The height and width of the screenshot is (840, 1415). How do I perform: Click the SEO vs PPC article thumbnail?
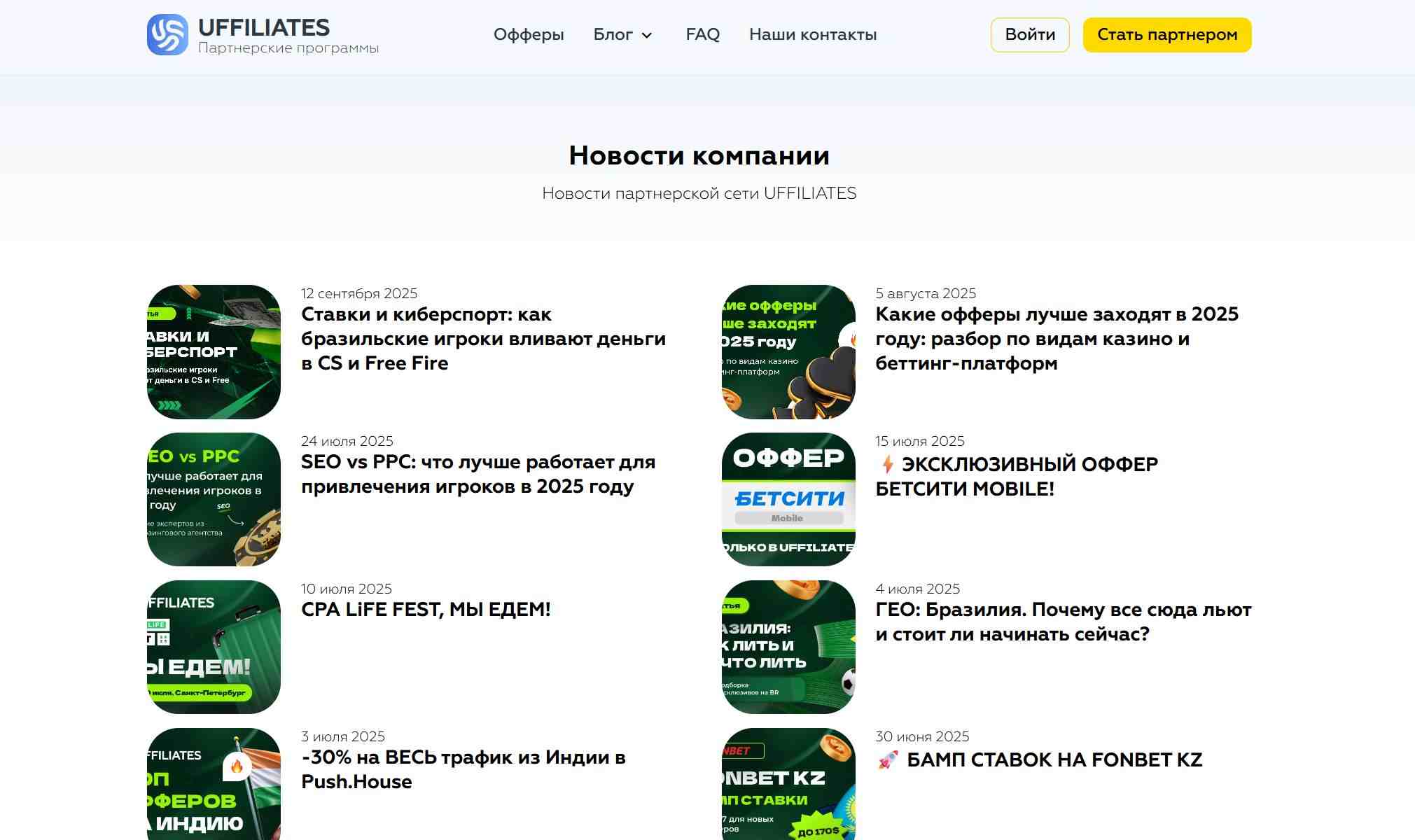click(214, 499)
